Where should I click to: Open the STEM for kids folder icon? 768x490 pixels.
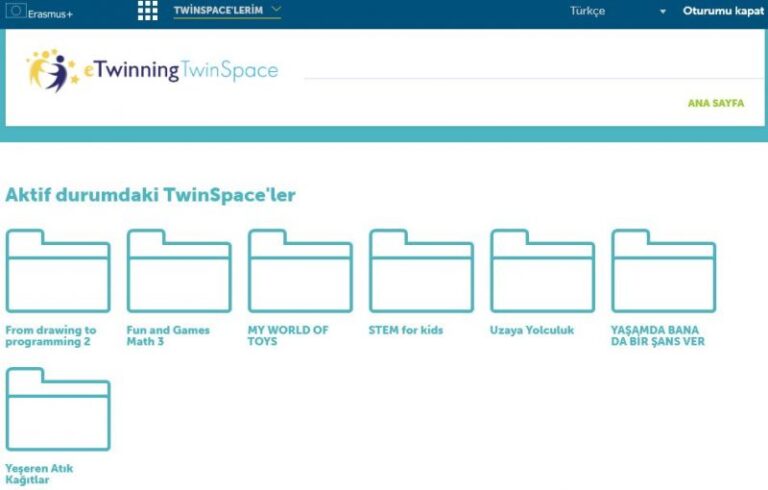click(x=421, y=271)
